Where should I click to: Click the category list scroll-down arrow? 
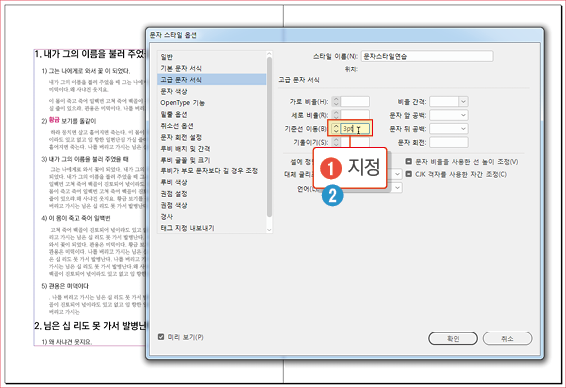pos(269,230)
